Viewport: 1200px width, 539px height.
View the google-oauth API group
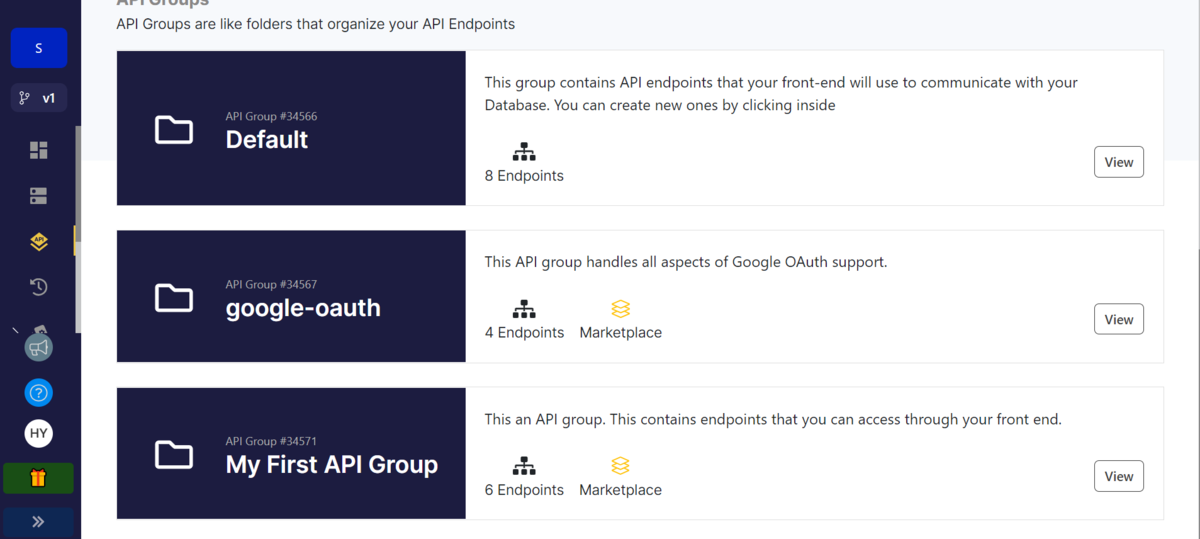[1118, 320]
